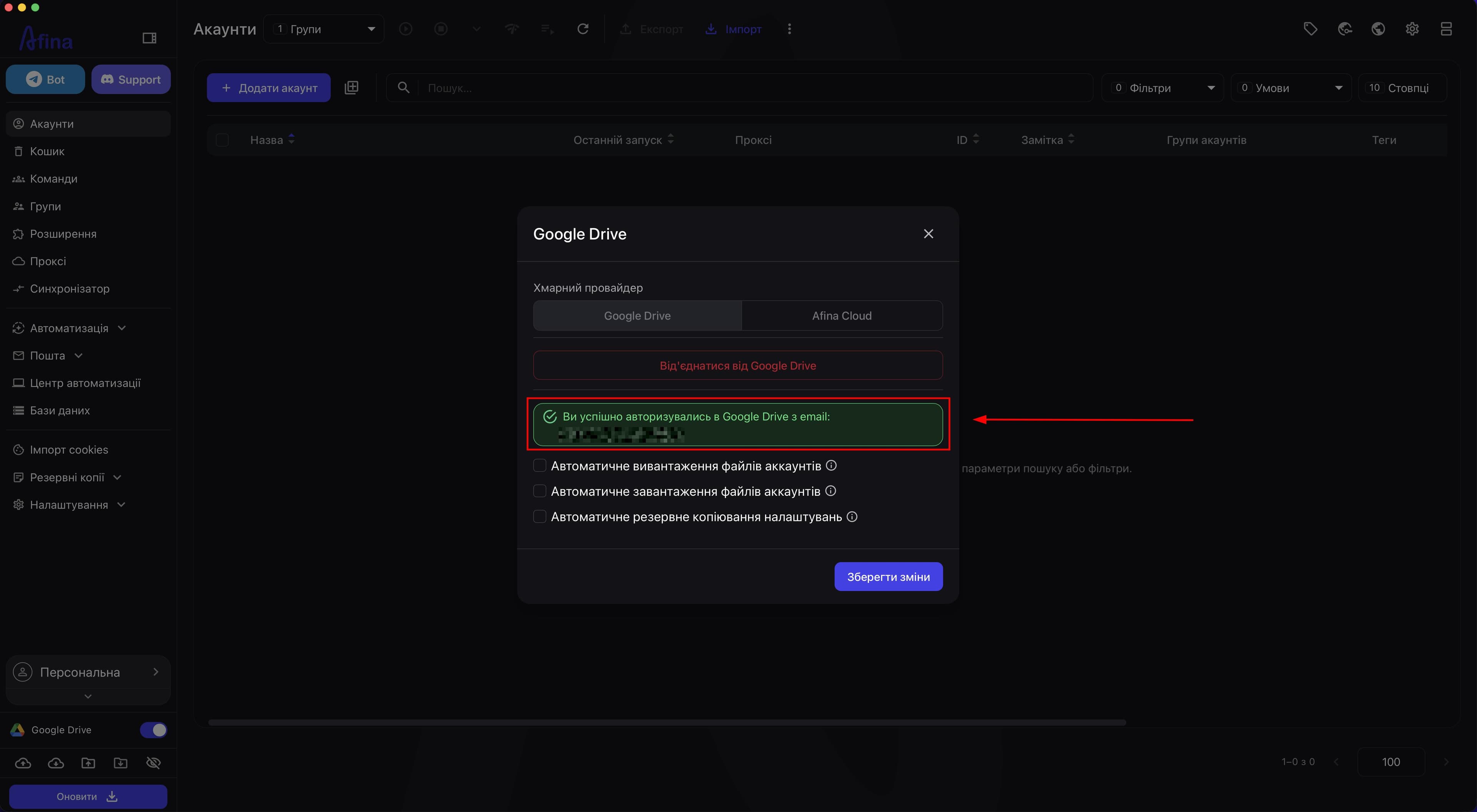Click the Імпорт button in toolbar

click(x=733, y=29)
